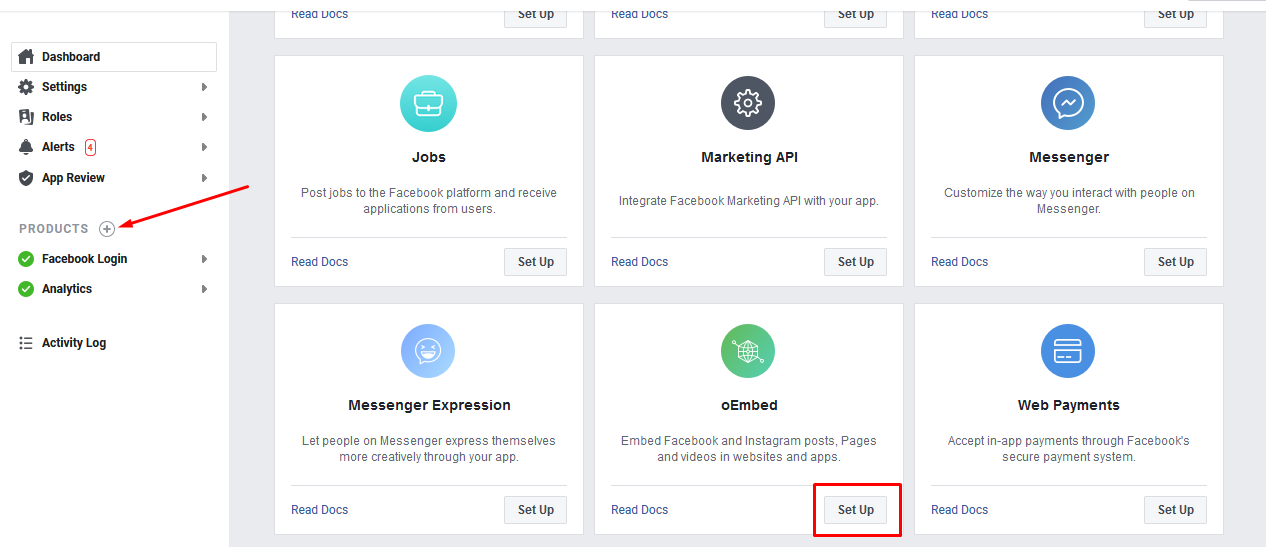This screenshot has height=547, width=1266.
Task: Add a product with the plus icon
Action: pyautogui.click(x=107, y=229)
